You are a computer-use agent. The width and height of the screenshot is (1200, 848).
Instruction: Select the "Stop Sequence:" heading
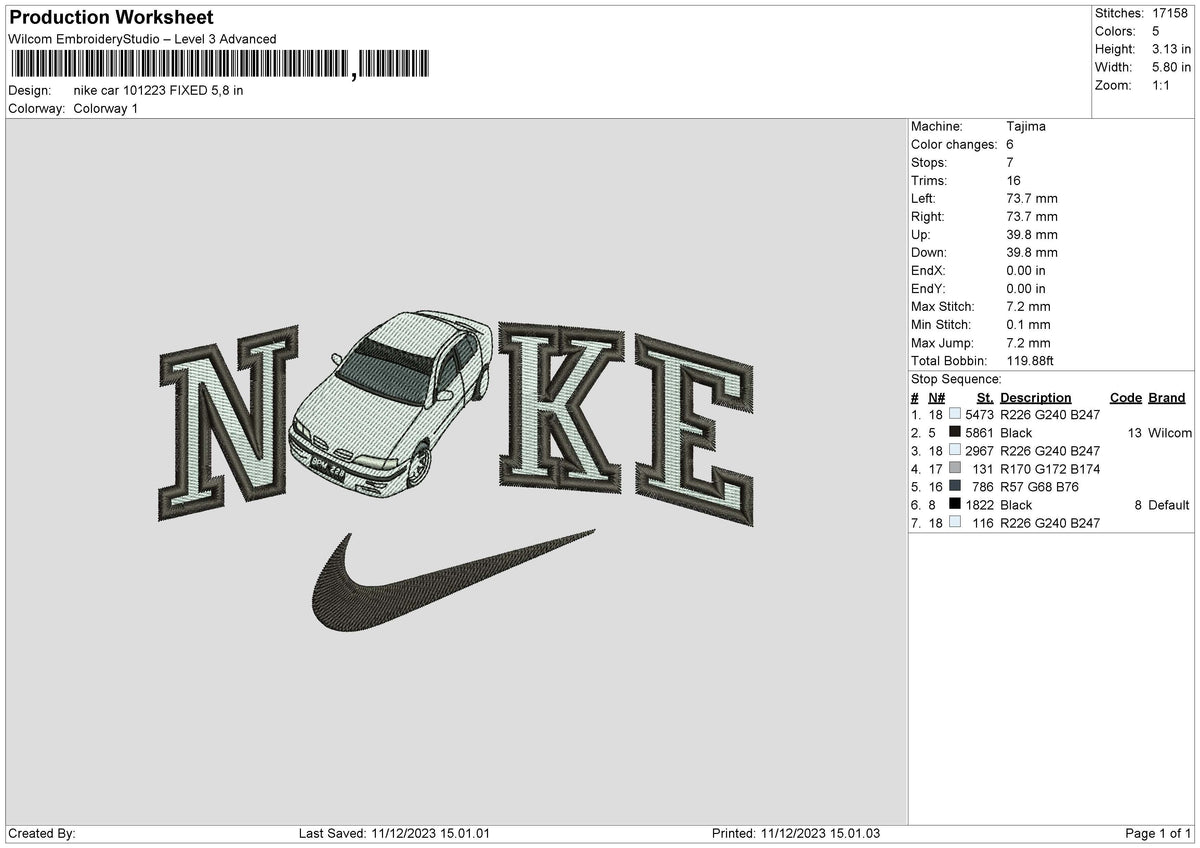(956, 379)
